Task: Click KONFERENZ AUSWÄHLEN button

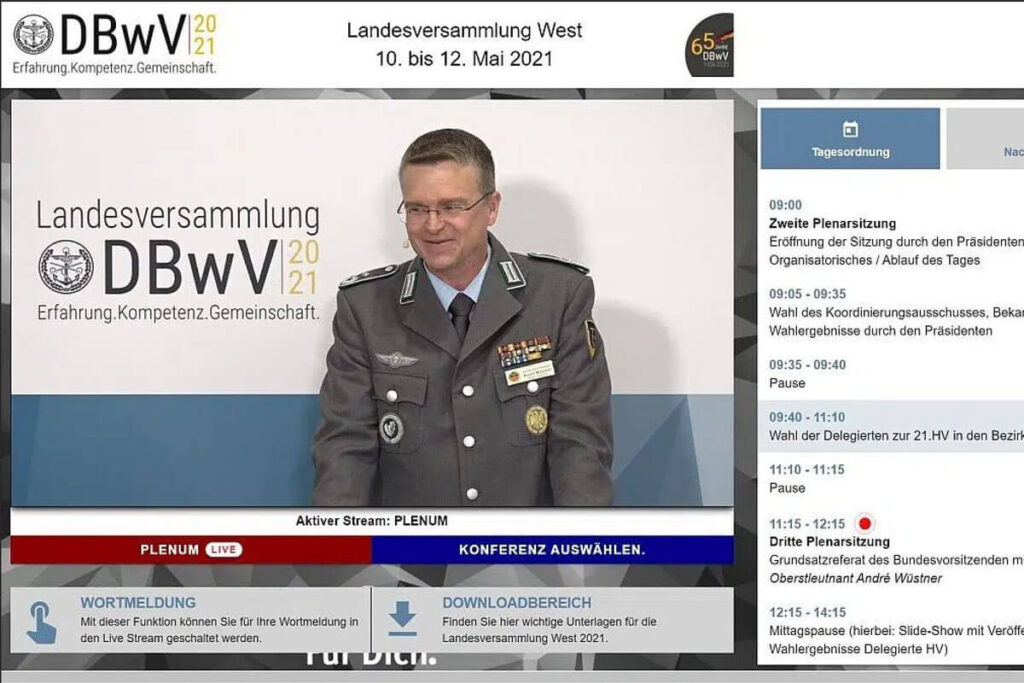Action: click(552, 550)
